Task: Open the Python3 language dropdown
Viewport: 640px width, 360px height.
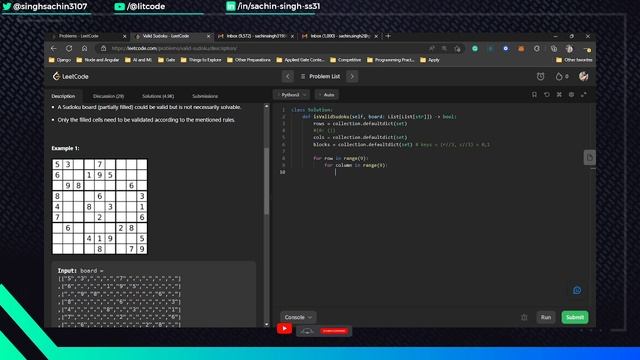Action: click(291, 95)
